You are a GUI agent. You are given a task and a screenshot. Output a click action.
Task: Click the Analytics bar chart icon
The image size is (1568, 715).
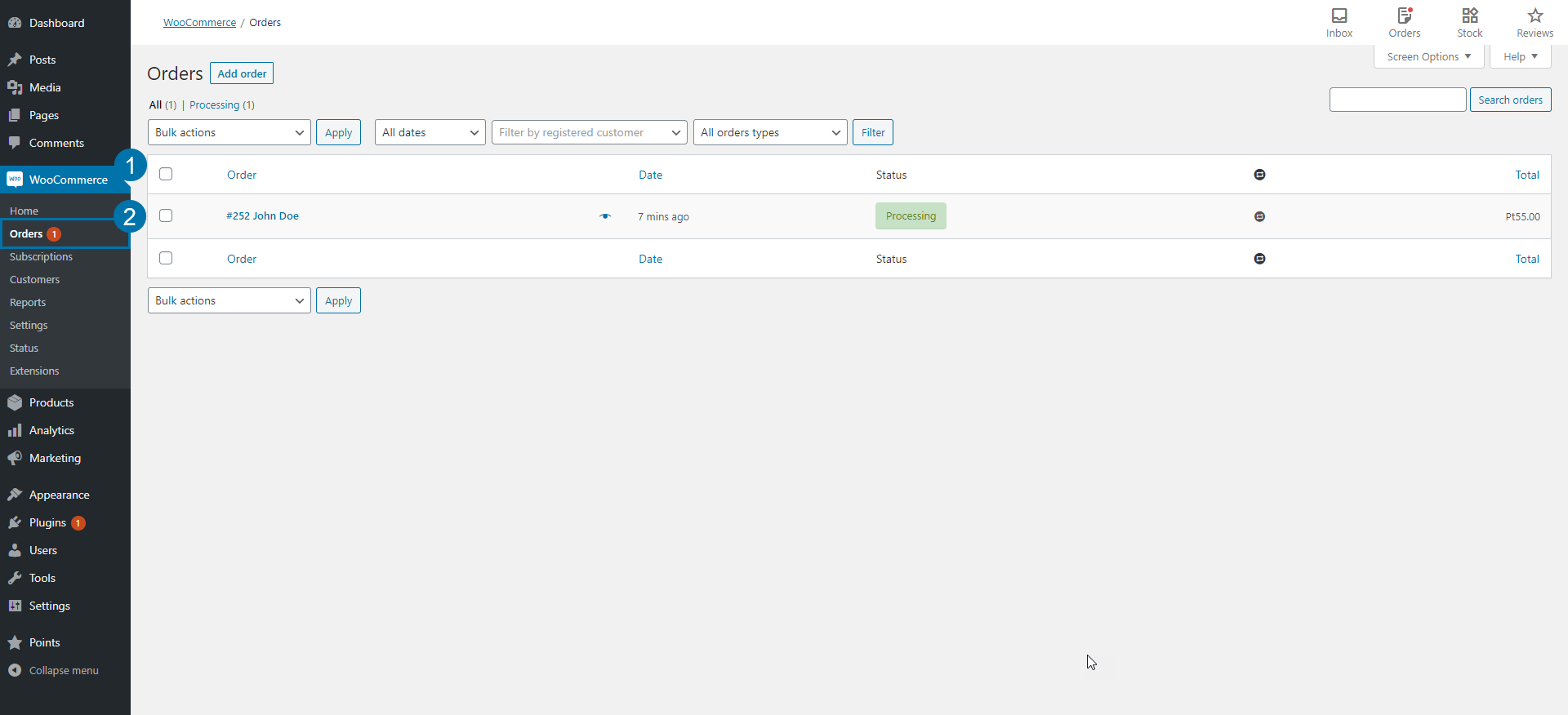pos(15,430)
